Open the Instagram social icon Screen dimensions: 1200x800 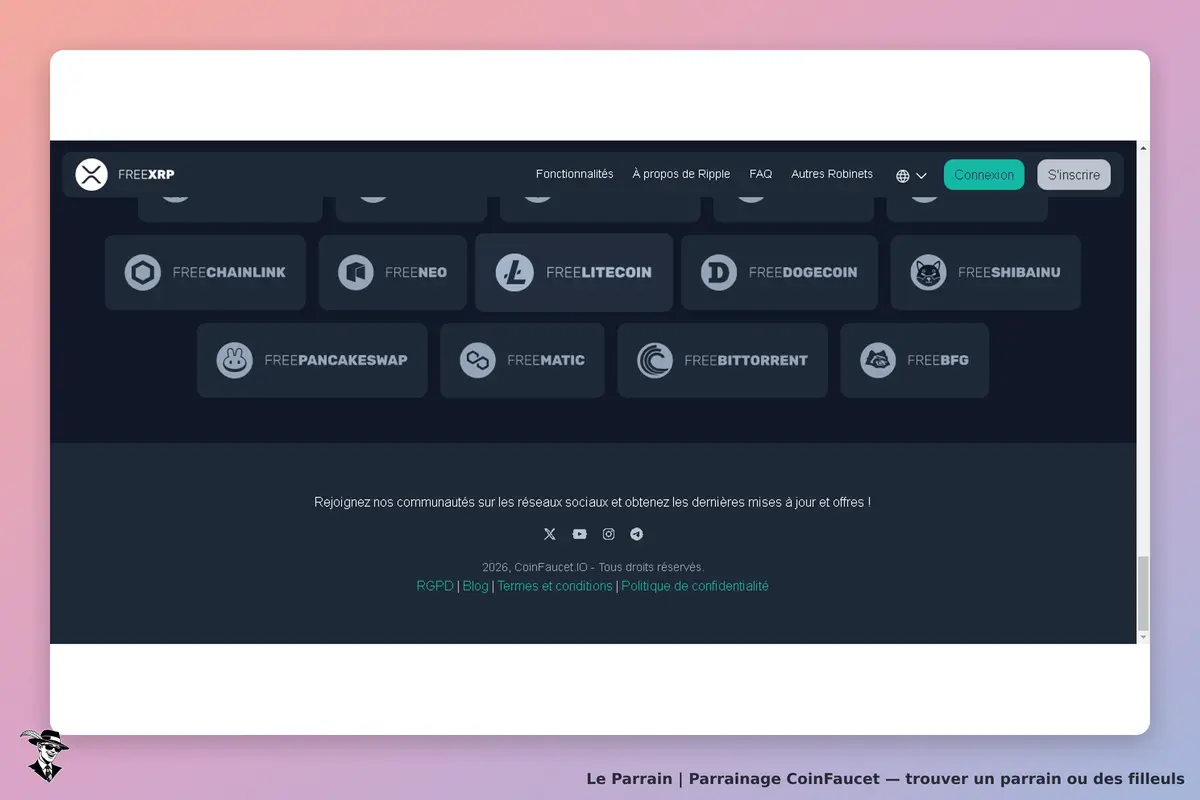[608, 534]
